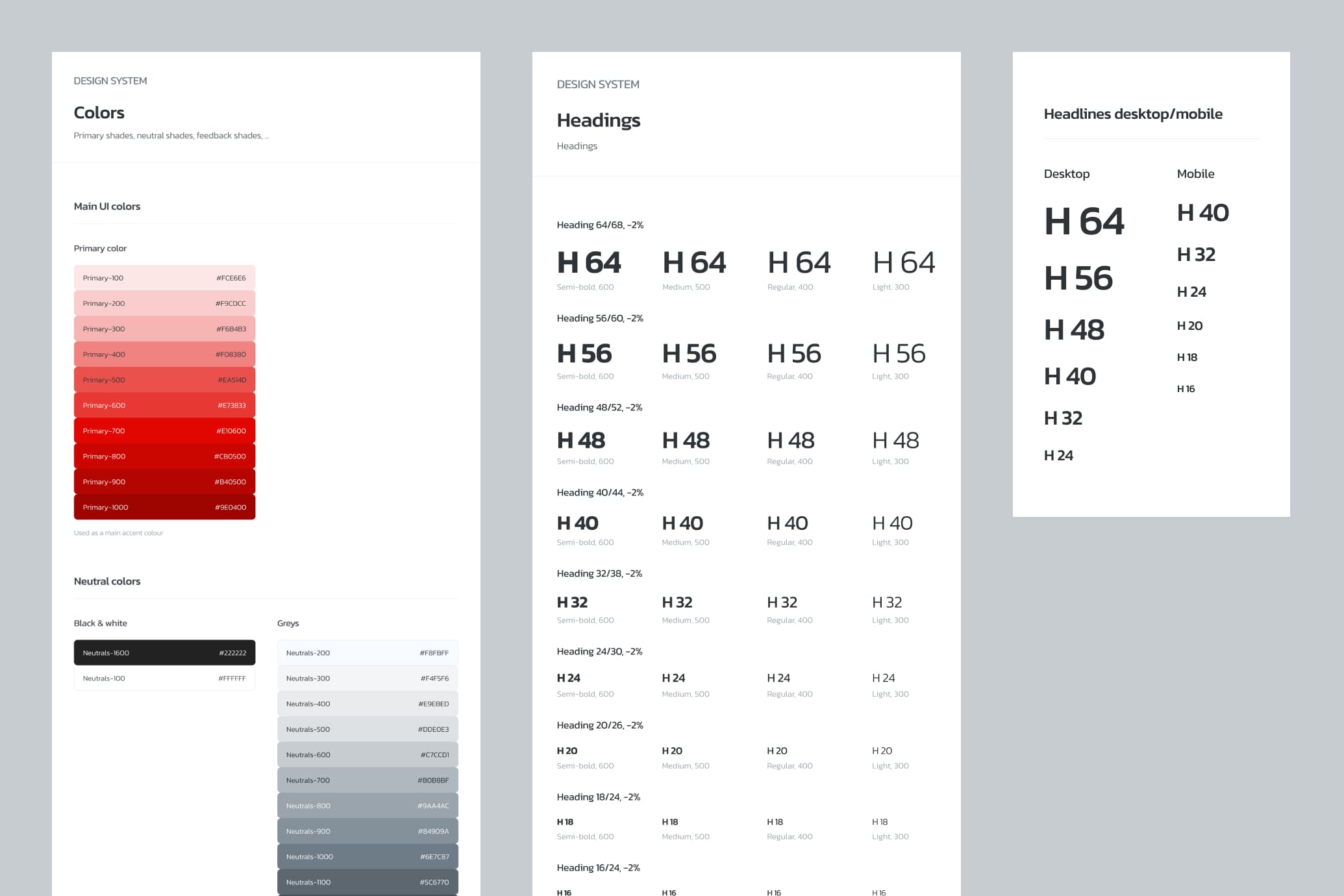Click the Neutral colors section header
Viewport: 1344px width, 896px height.
point(106,581)
